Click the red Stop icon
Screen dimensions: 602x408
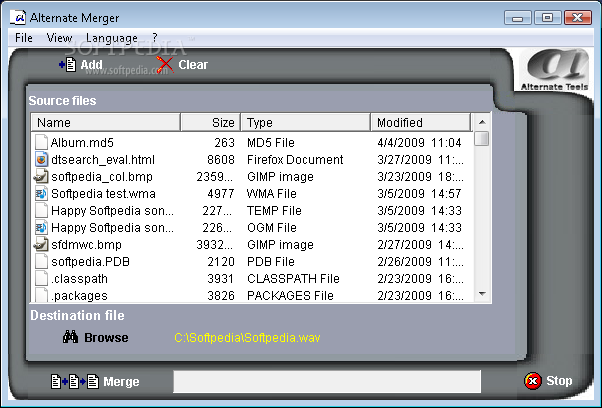tap(533, 381)
